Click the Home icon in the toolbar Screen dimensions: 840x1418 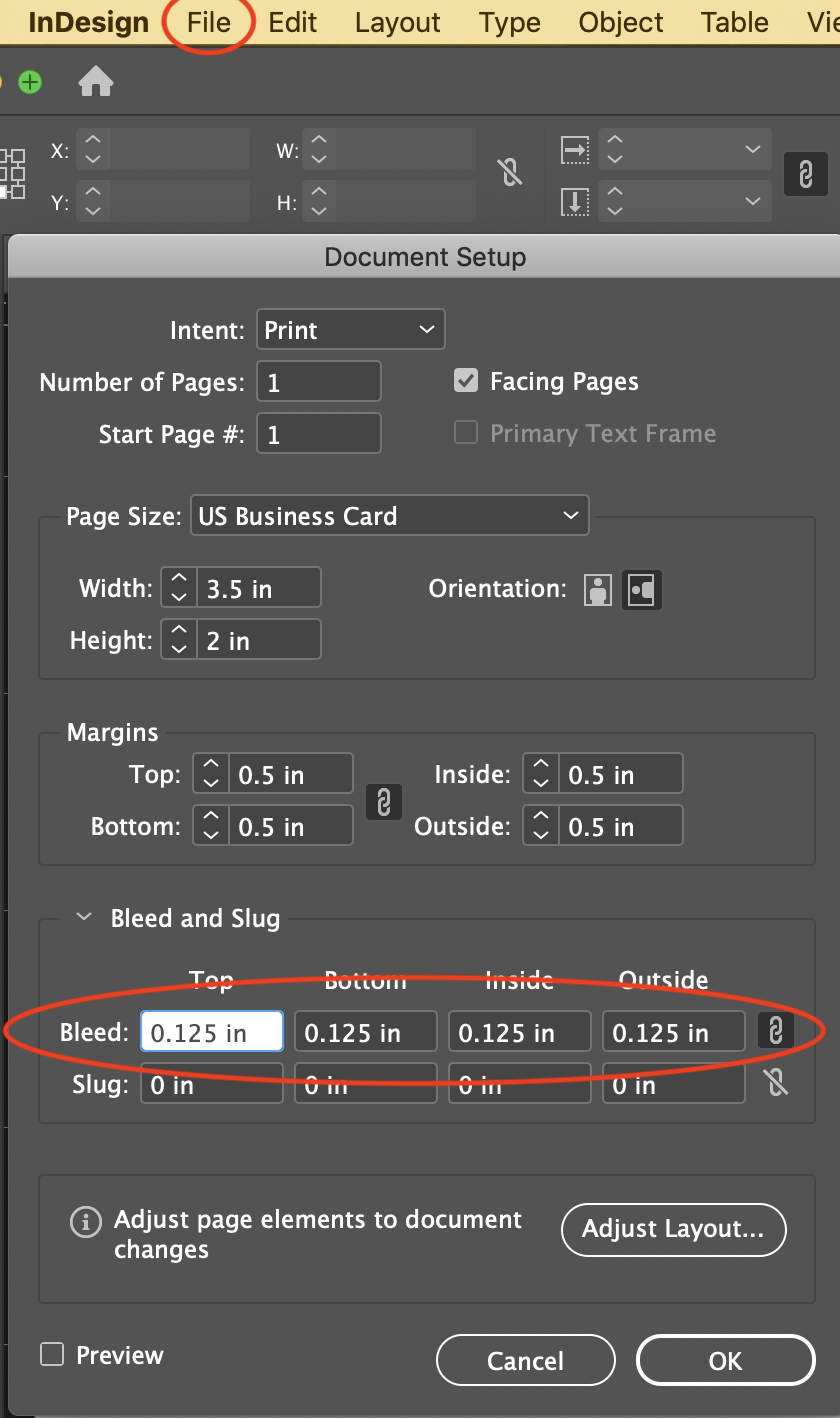[x=96, y=83]
